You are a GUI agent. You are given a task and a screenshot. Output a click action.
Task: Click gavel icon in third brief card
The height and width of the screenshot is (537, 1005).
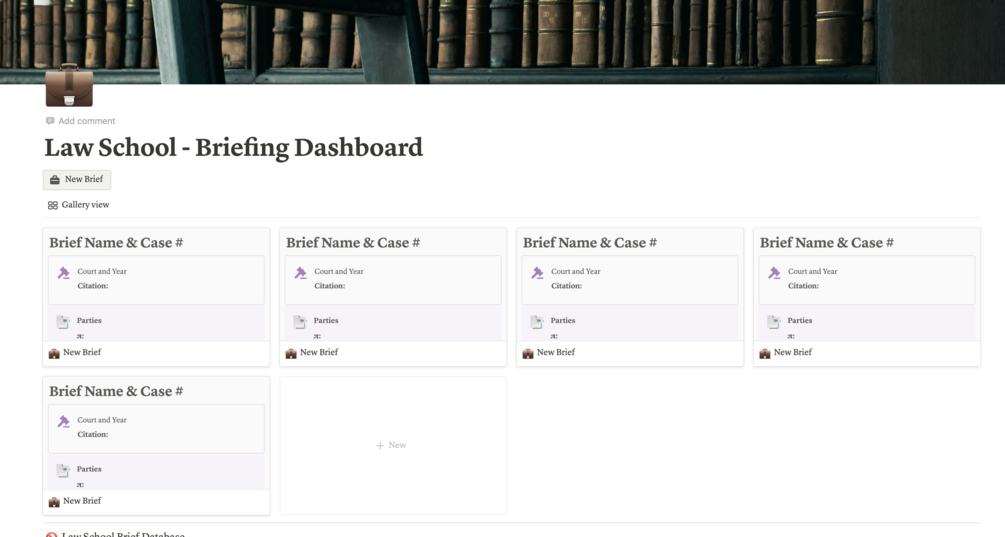tap(537, 273)
